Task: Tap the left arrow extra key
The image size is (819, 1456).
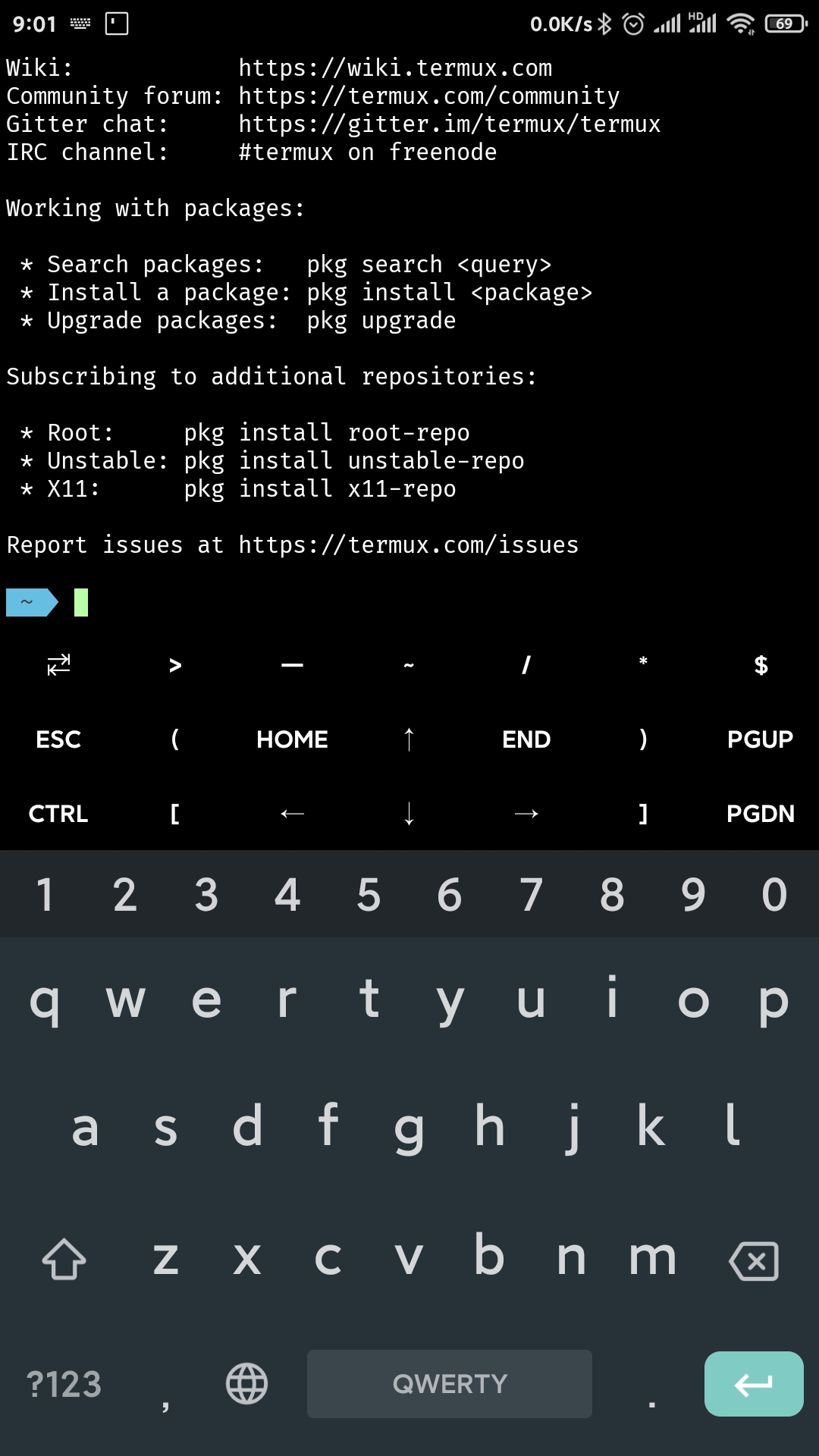Action: [x=292, y=814]
